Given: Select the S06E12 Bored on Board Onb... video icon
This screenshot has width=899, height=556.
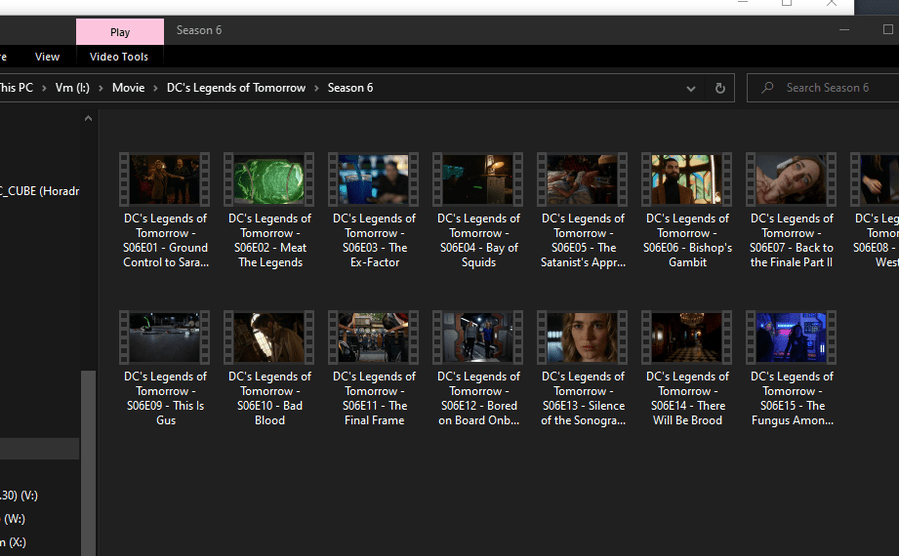Looking at the screenshot, I should click(478, 338).
